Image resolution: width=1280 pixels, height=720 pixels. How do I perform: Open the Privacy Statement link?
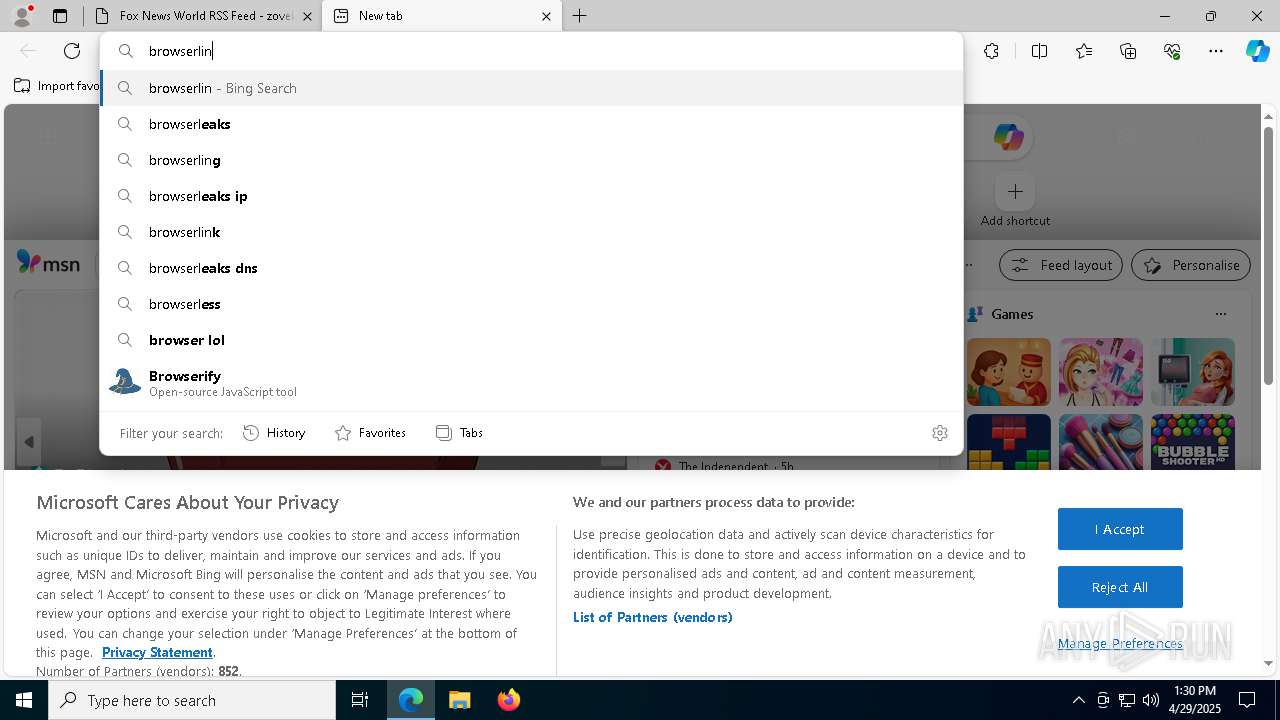[x=157, y=652]
